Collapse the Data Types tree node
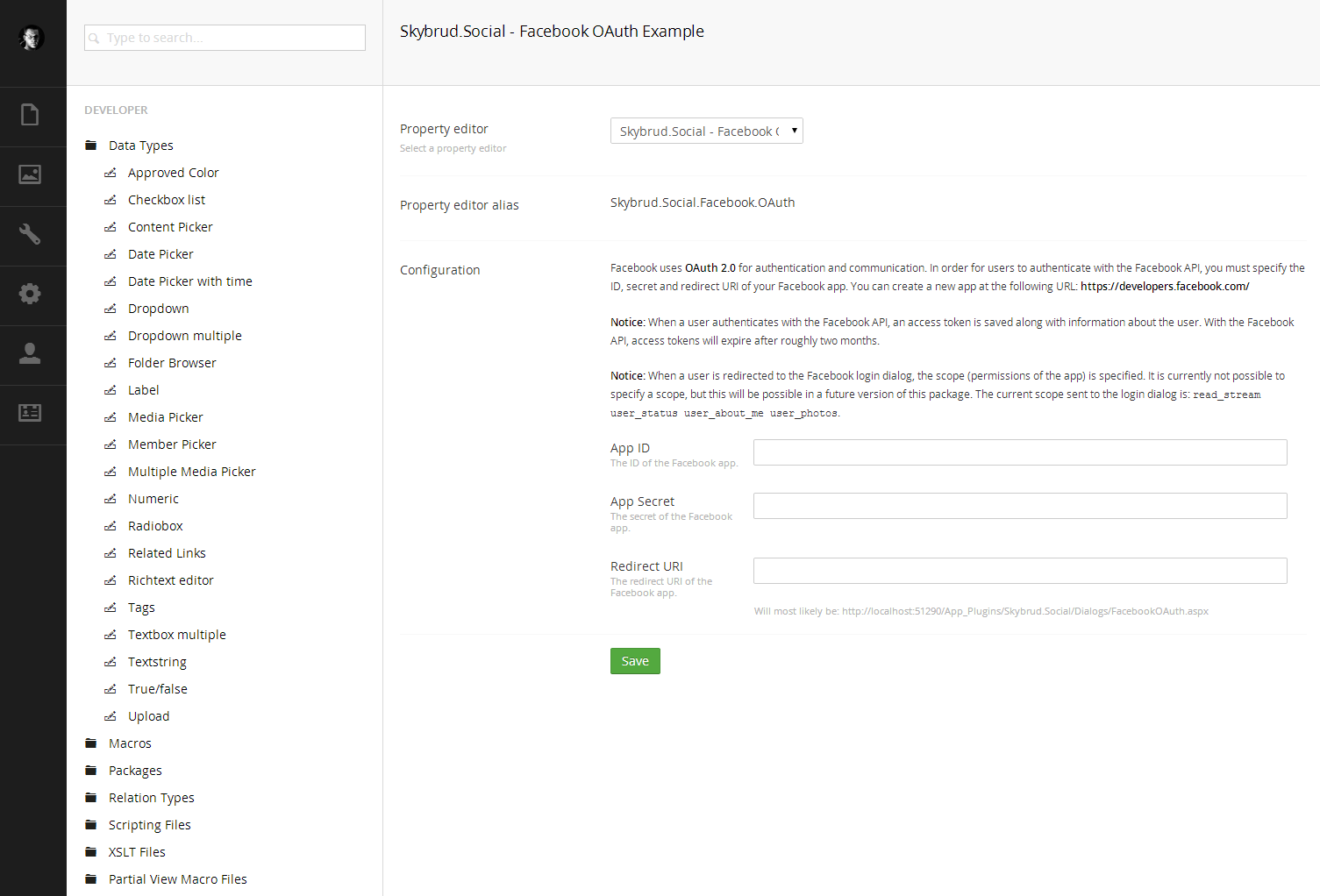The height and width of the screenshot is (896, 1320). (x=141, y=146)
